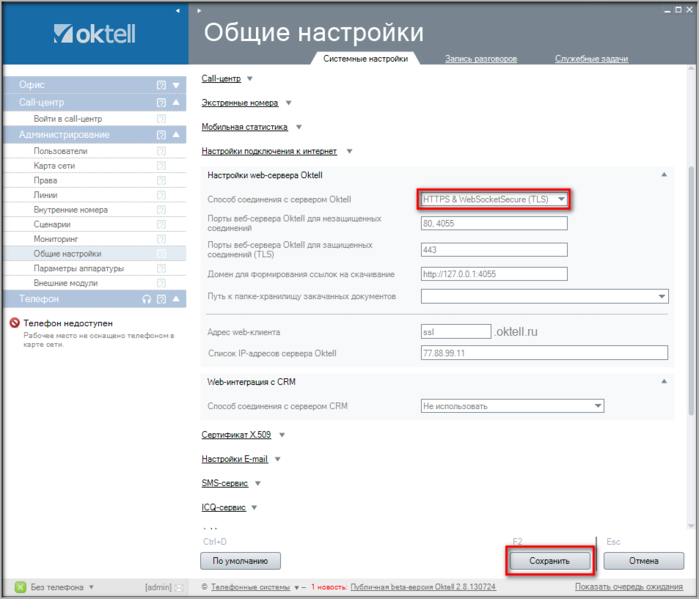
Task: Click the left arrow to collapse sidebar
Action: coord(177,10)
